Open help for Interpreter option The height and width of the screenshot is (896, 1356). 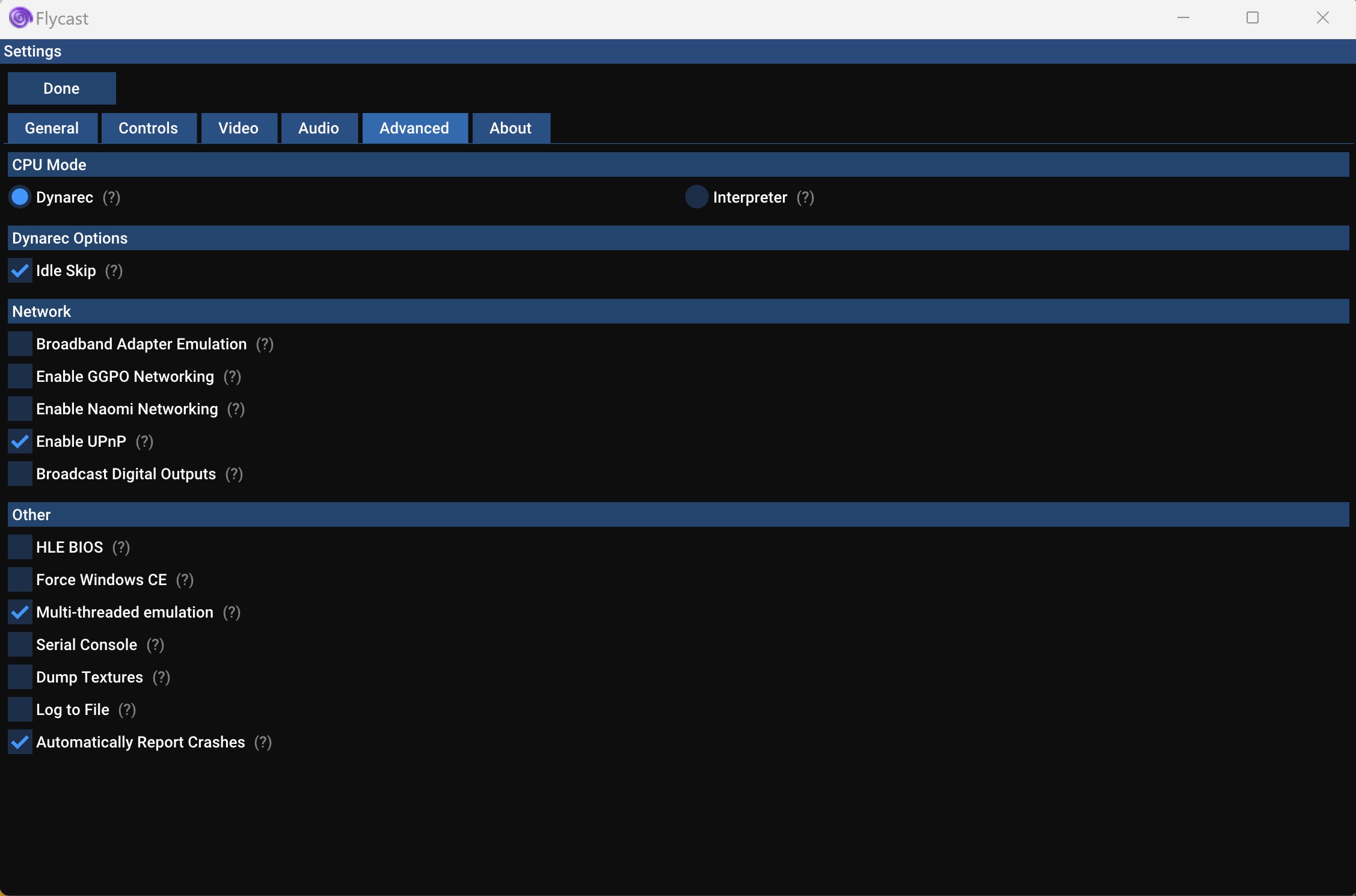click(x=805, y=198)
